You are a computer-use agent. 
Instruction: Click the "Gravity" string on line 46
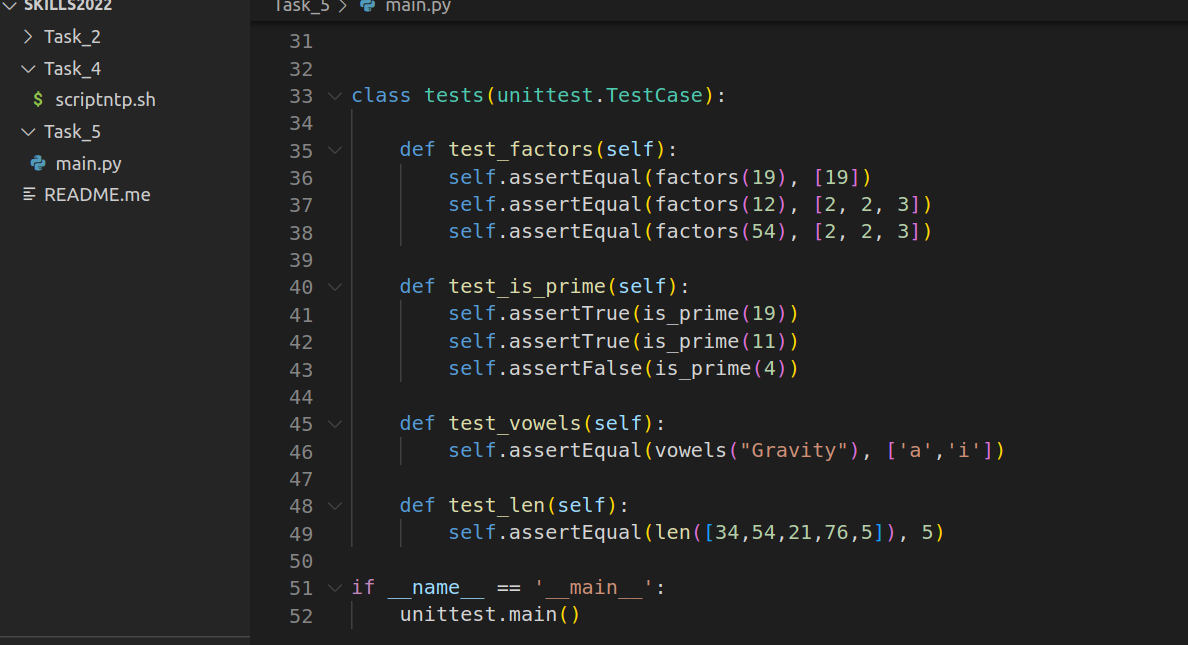point(794,450)
